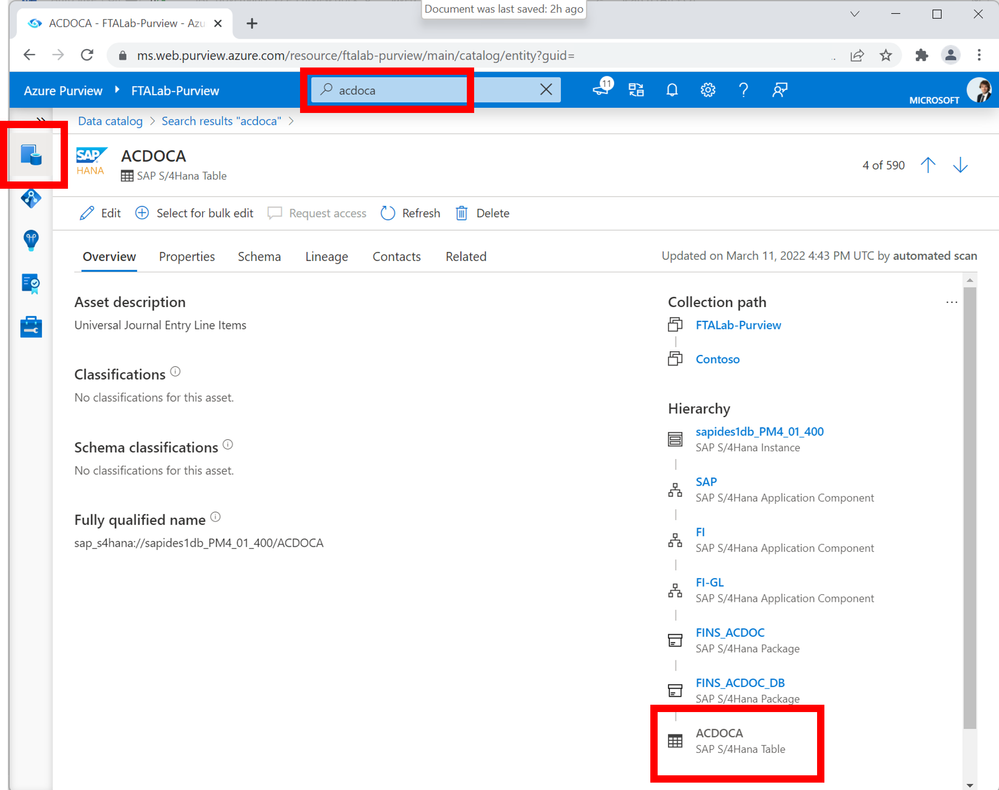Open the Collection path ellipsis menu
Image resolution: width=999 pixels, height=790 pixels.
coord(951,302)
